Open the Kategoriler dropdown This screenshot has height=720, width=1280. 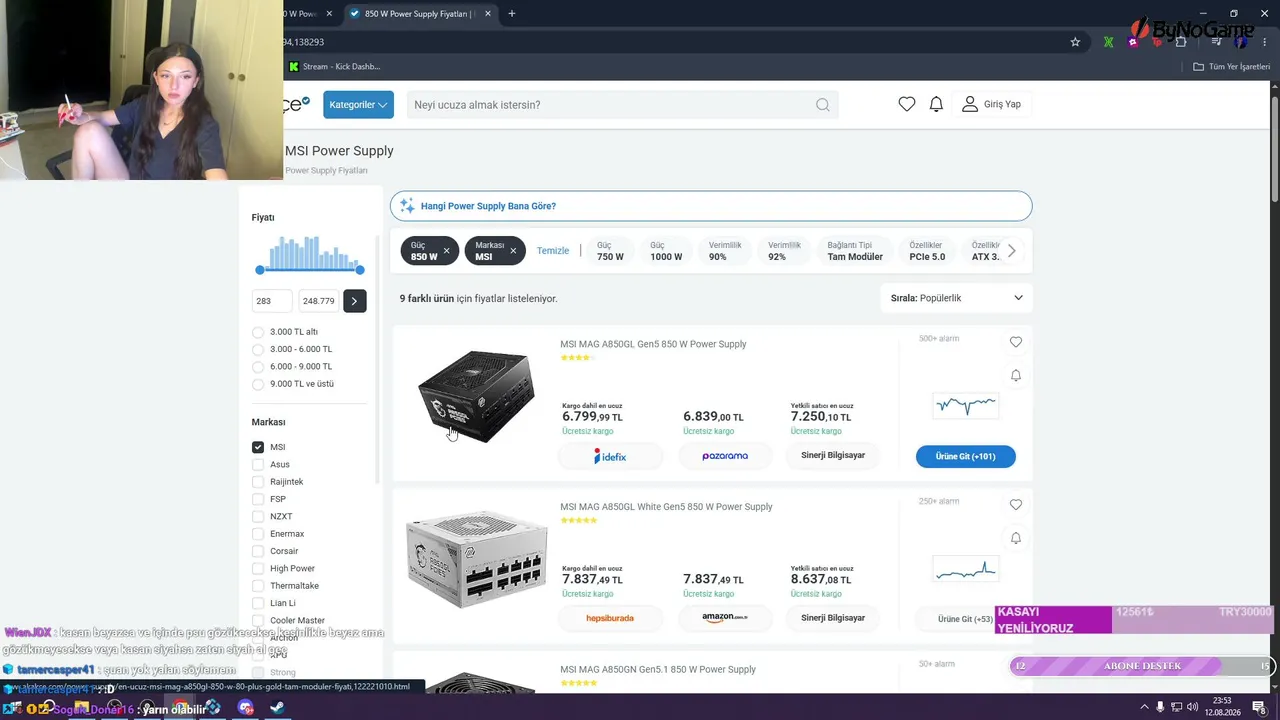click(x=358, y=105)
